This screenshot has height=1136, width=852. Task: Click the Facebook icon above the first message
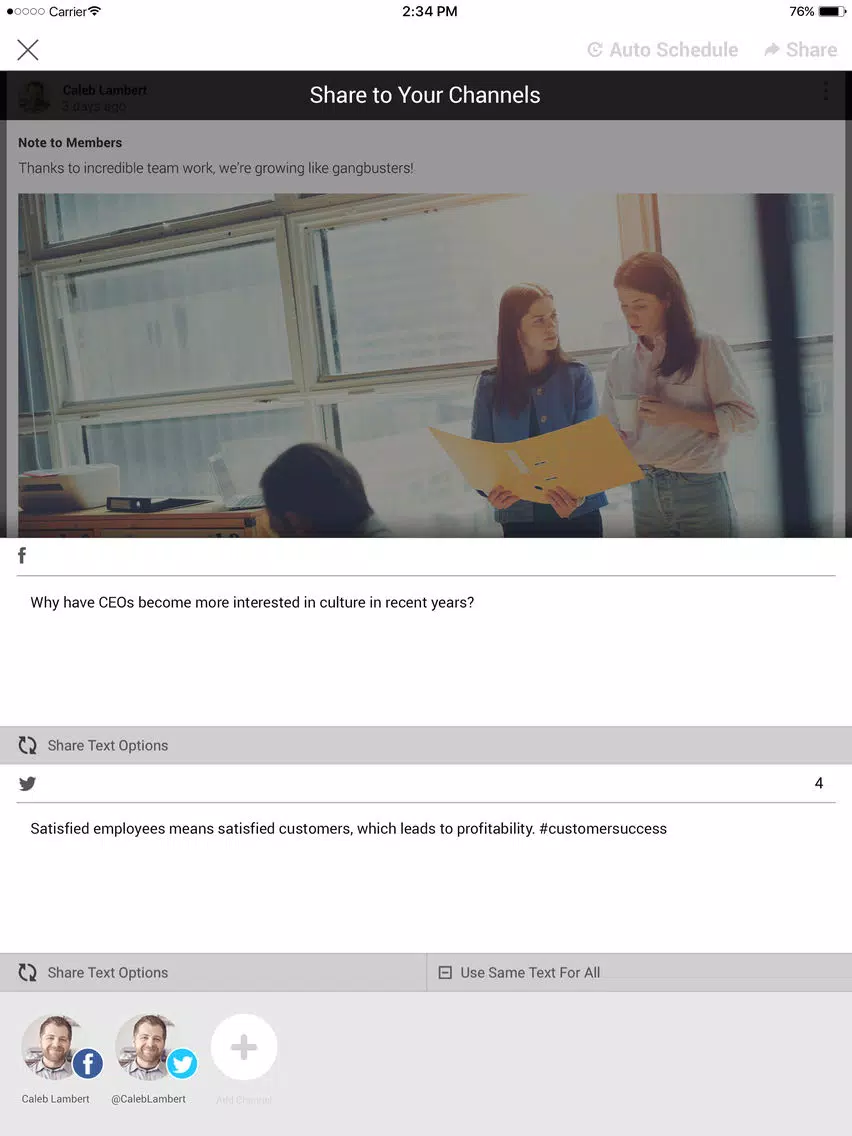[x=22, y=556]
